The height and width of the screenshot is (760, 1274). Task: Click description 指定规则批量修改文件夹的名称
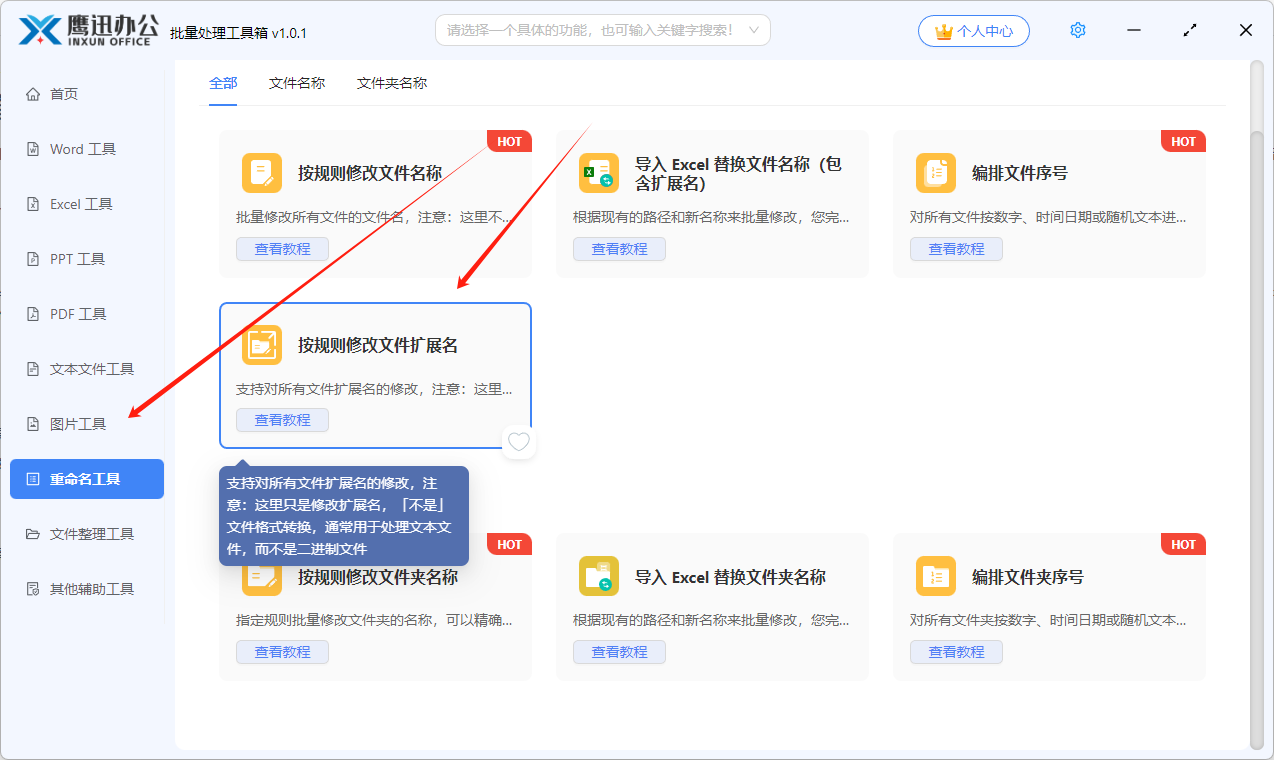pos(375,620)
